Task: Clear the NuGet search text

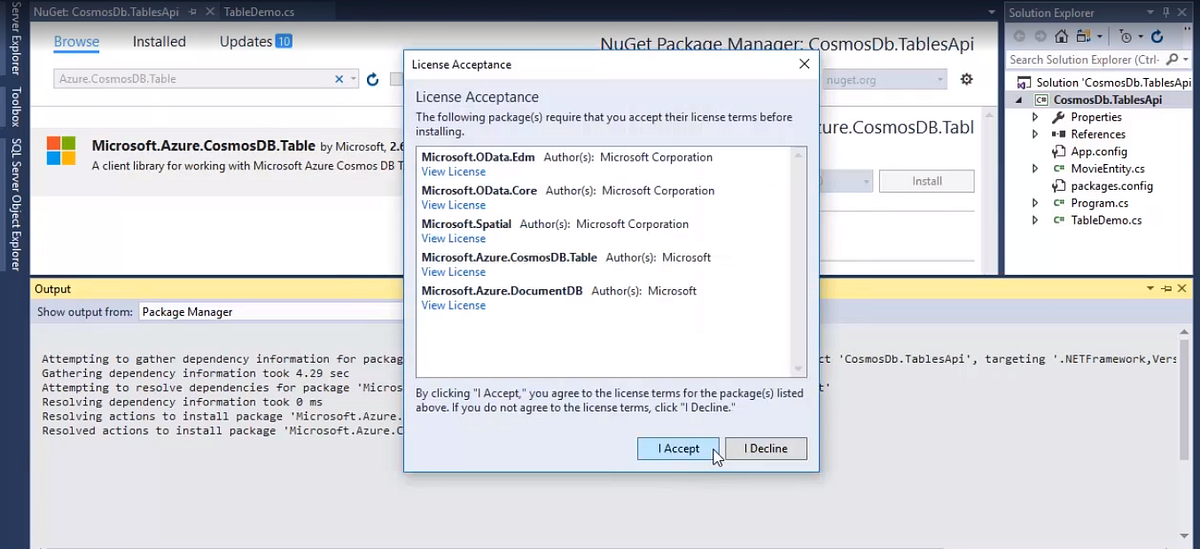Action: coord(339,79)
